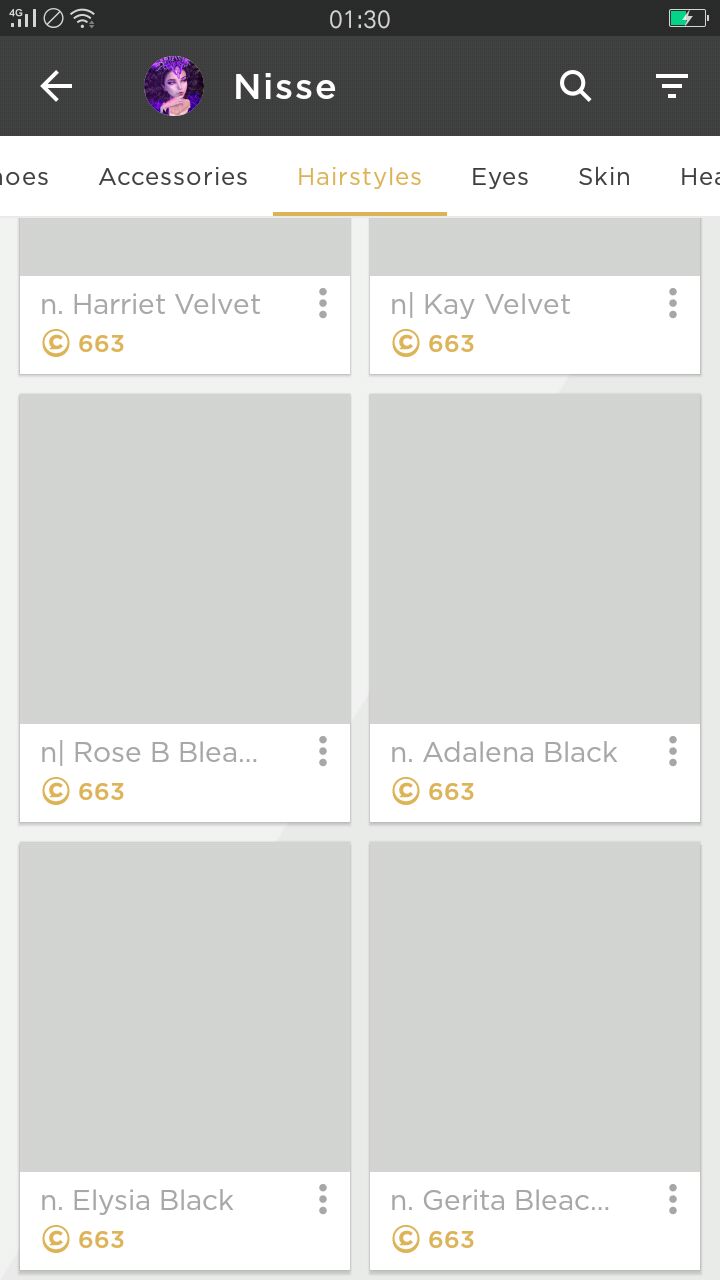The image size is (720, 1280).
Task: Open options menu for Harriet Velvet
Action: 322,303
